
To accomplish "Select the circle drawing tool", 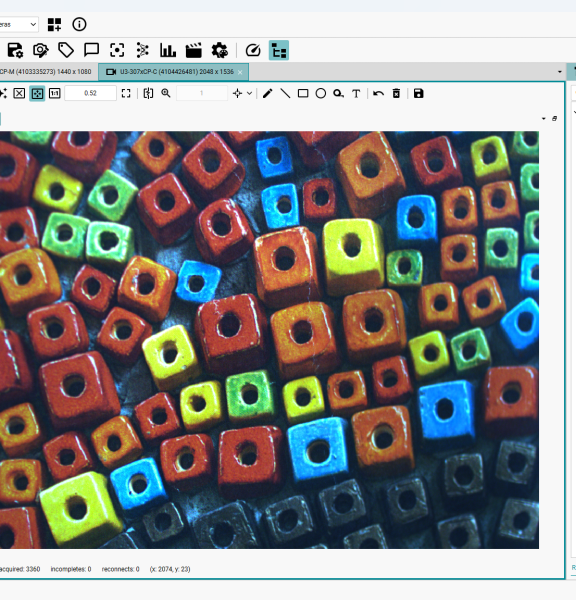I will (321, 93).
